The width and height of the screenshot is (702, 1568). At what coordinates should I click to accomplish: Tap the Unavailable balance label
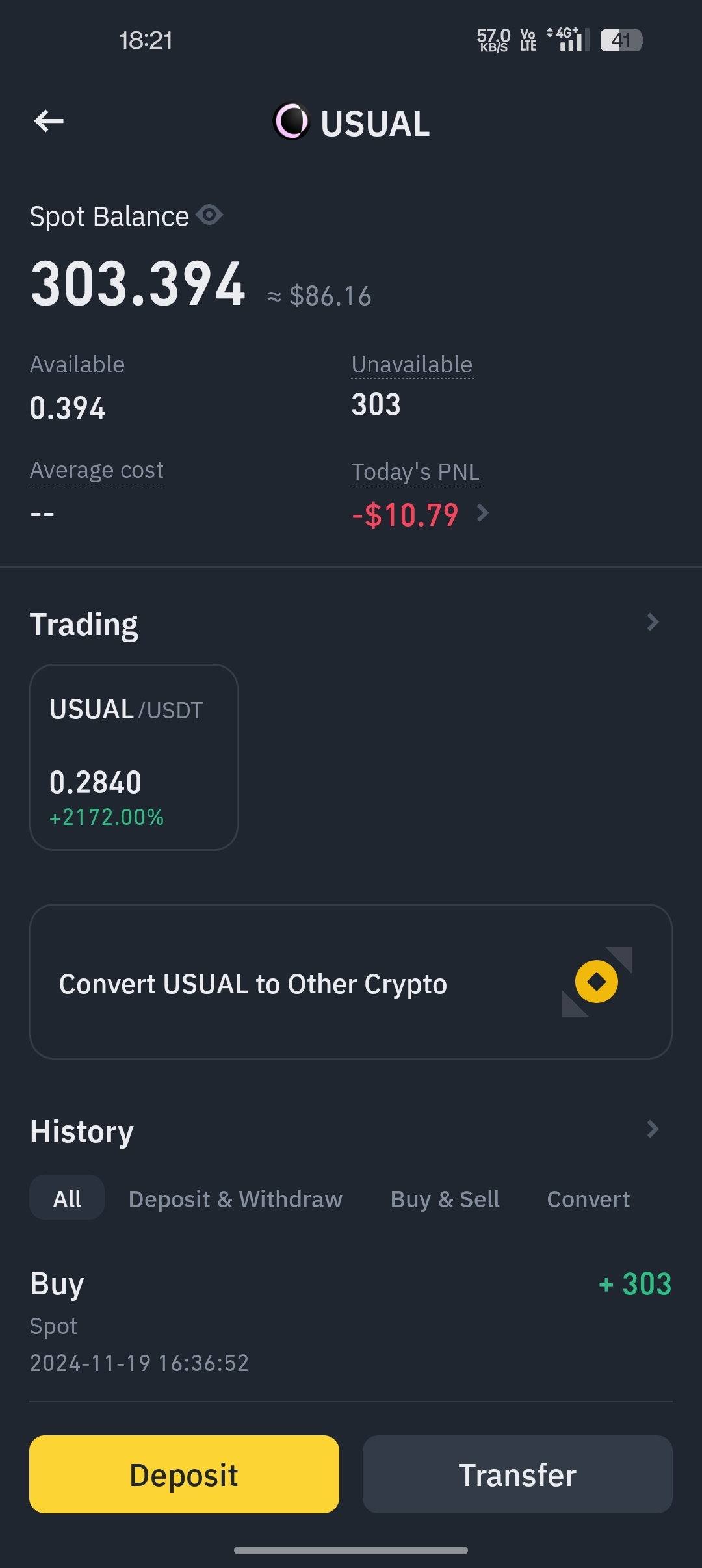coord(412,365)
